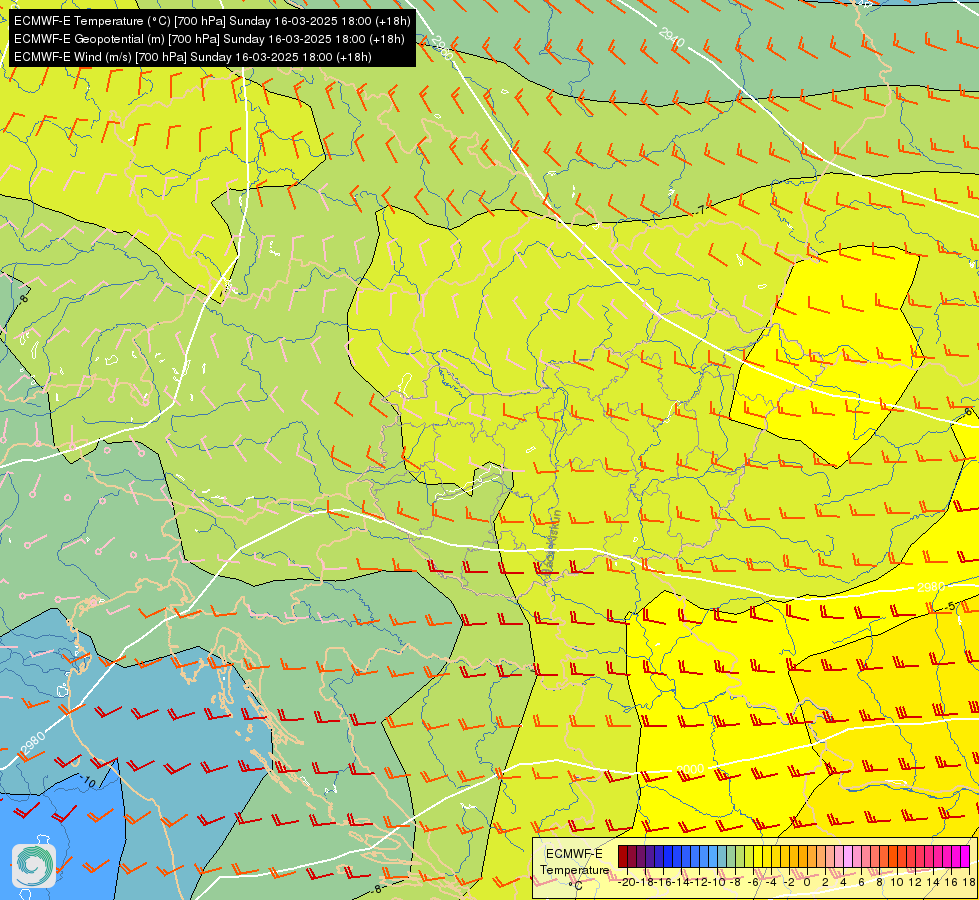
Task: Select the 'ECMWF-E Temperature (°C) [700 hPa]' title line
Action: (x=212, y=21)
